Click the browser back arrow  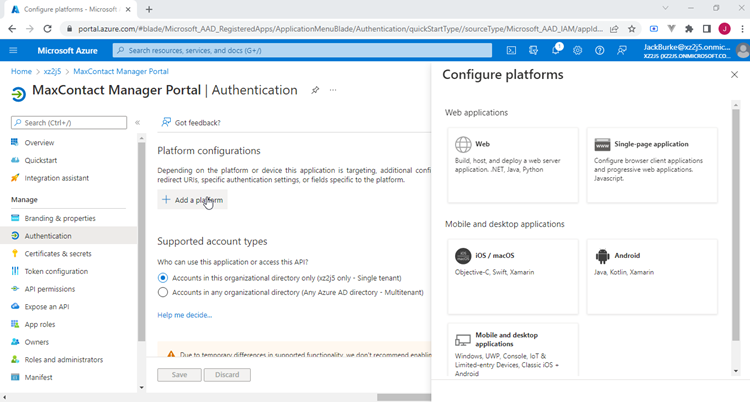coord(12,29)
